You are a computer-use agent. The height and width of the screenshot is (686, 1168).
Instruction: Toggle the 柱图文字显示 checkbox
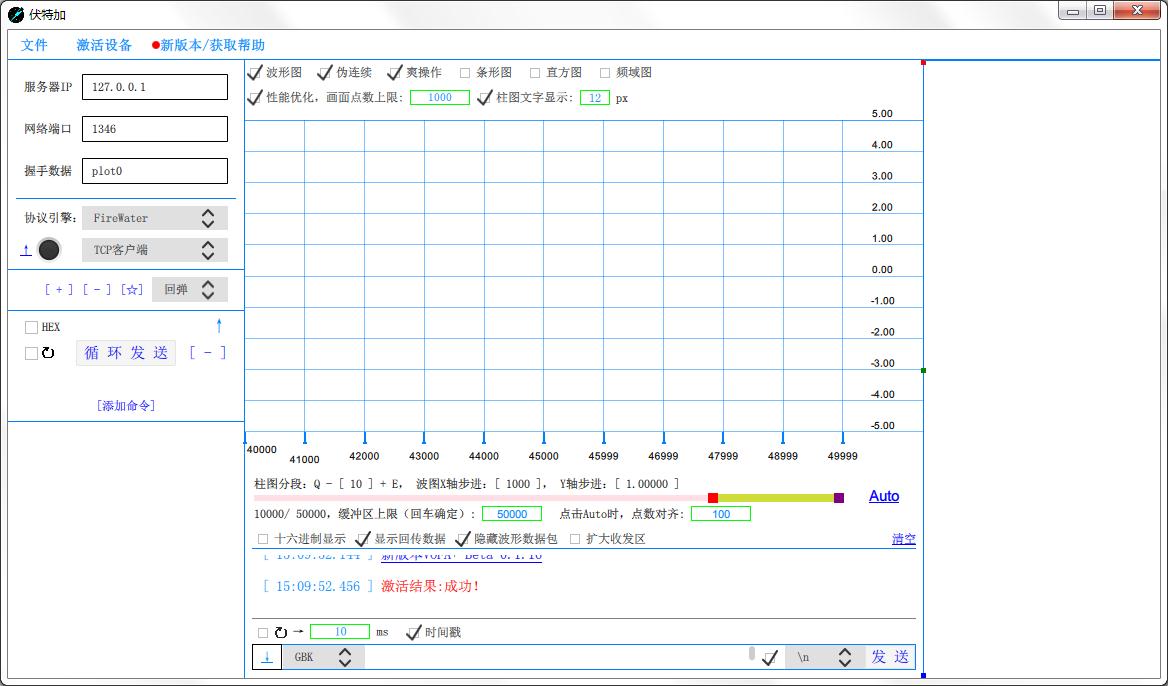click(484, 98)
